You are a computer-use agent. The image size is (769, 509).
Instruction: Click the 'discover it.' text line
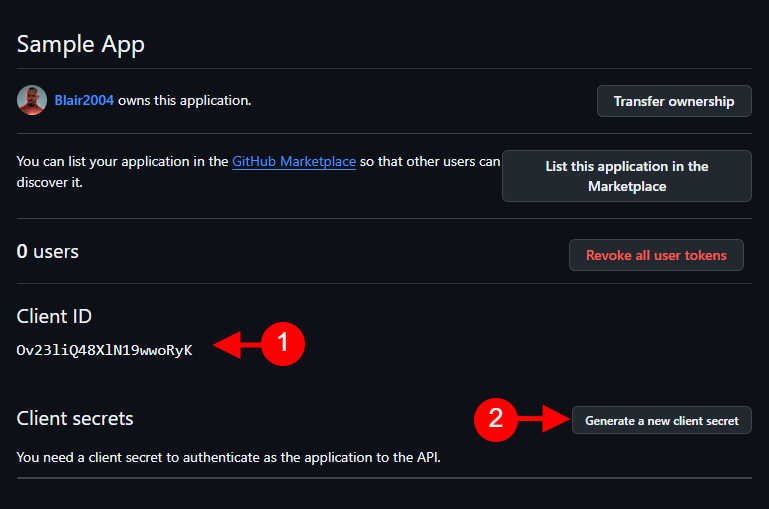tap(50, 182)
